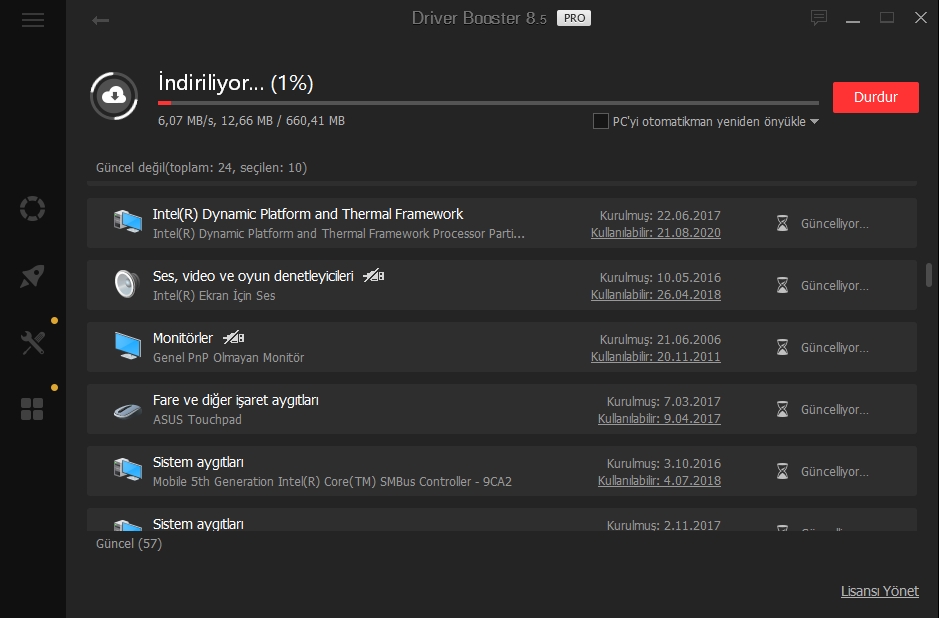Click Intel(R) Ekran İçin Ses description
The image size is (939, 618).
coord(214,295)
